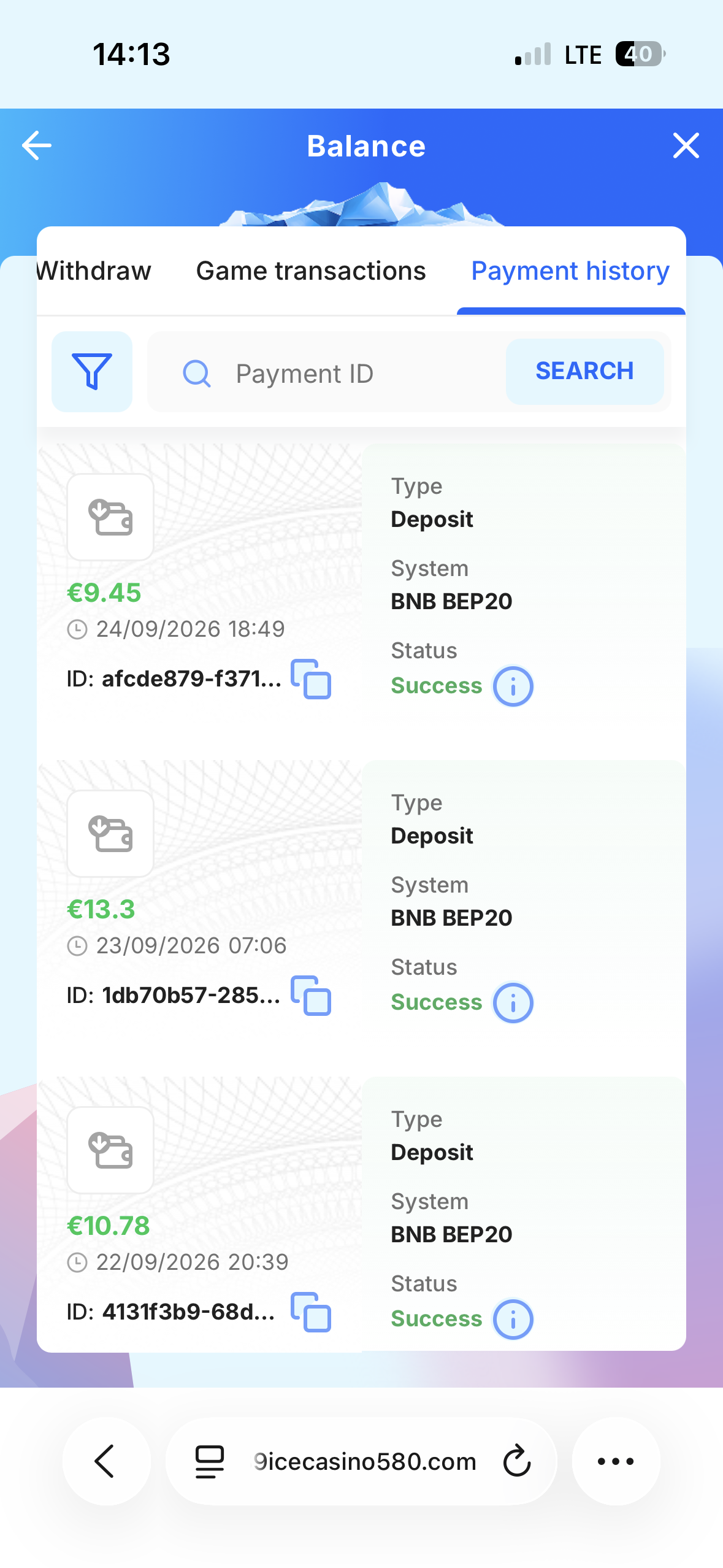Go back with the header arrow
The width and height of the screenshot is (723, 1568).
[37, 146]
